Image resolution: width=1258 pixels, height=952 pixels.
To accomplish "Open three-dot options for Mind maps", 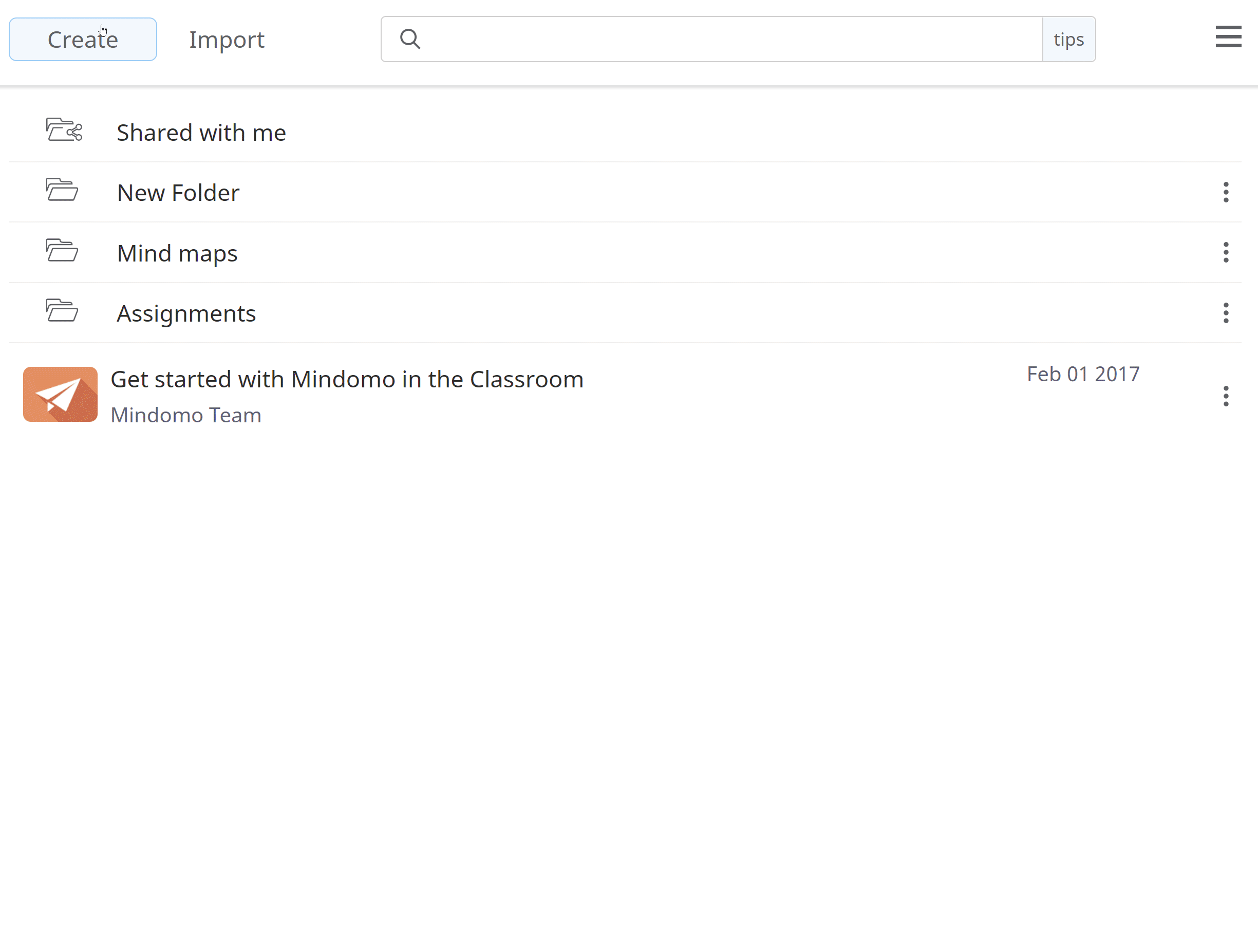I will (1226, 252).
